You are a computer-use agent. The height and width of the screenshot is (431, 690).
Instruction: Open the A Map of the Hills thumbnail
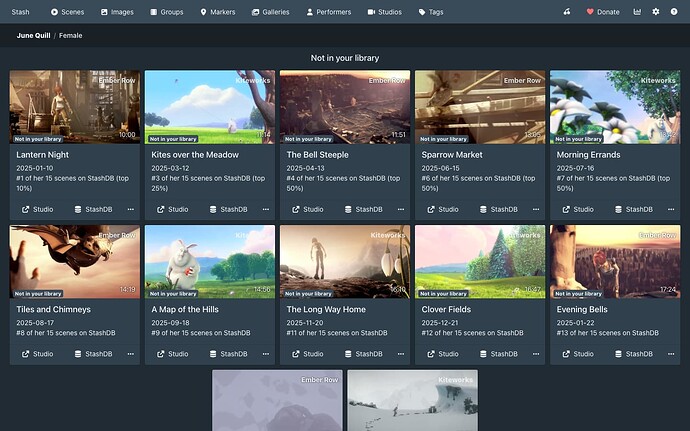[x=210, y=262]
